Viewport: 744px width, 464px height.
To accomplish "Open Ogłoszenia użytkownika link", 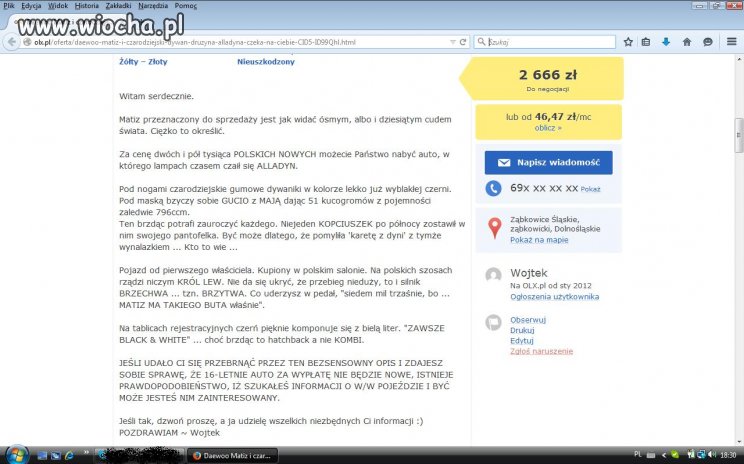I will coord(555,297).
